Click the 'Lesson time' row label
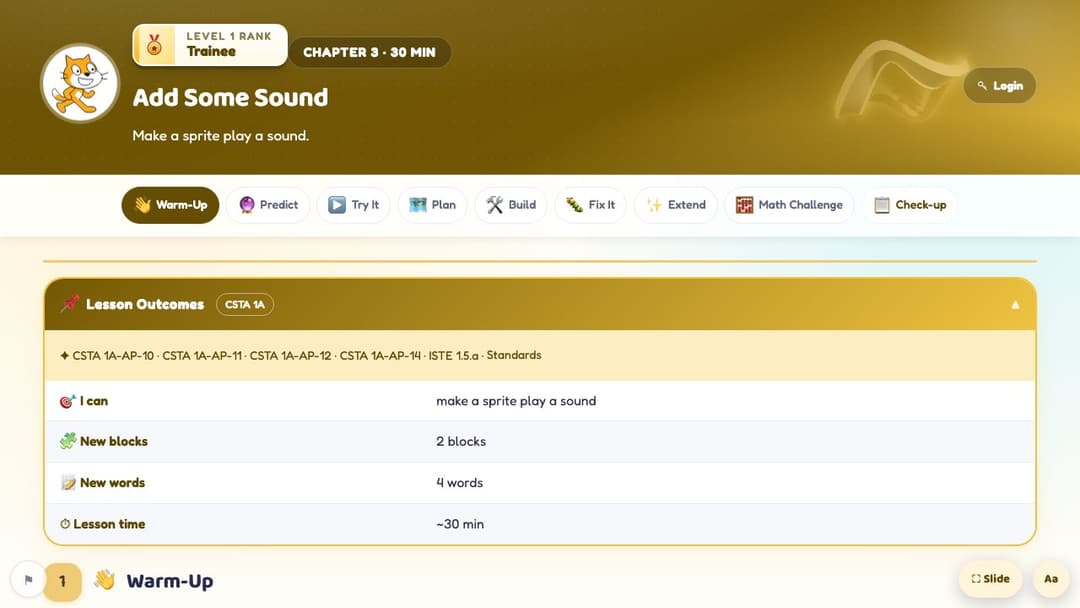Viewport: 1080px width, 608px height. pos(109,524)
